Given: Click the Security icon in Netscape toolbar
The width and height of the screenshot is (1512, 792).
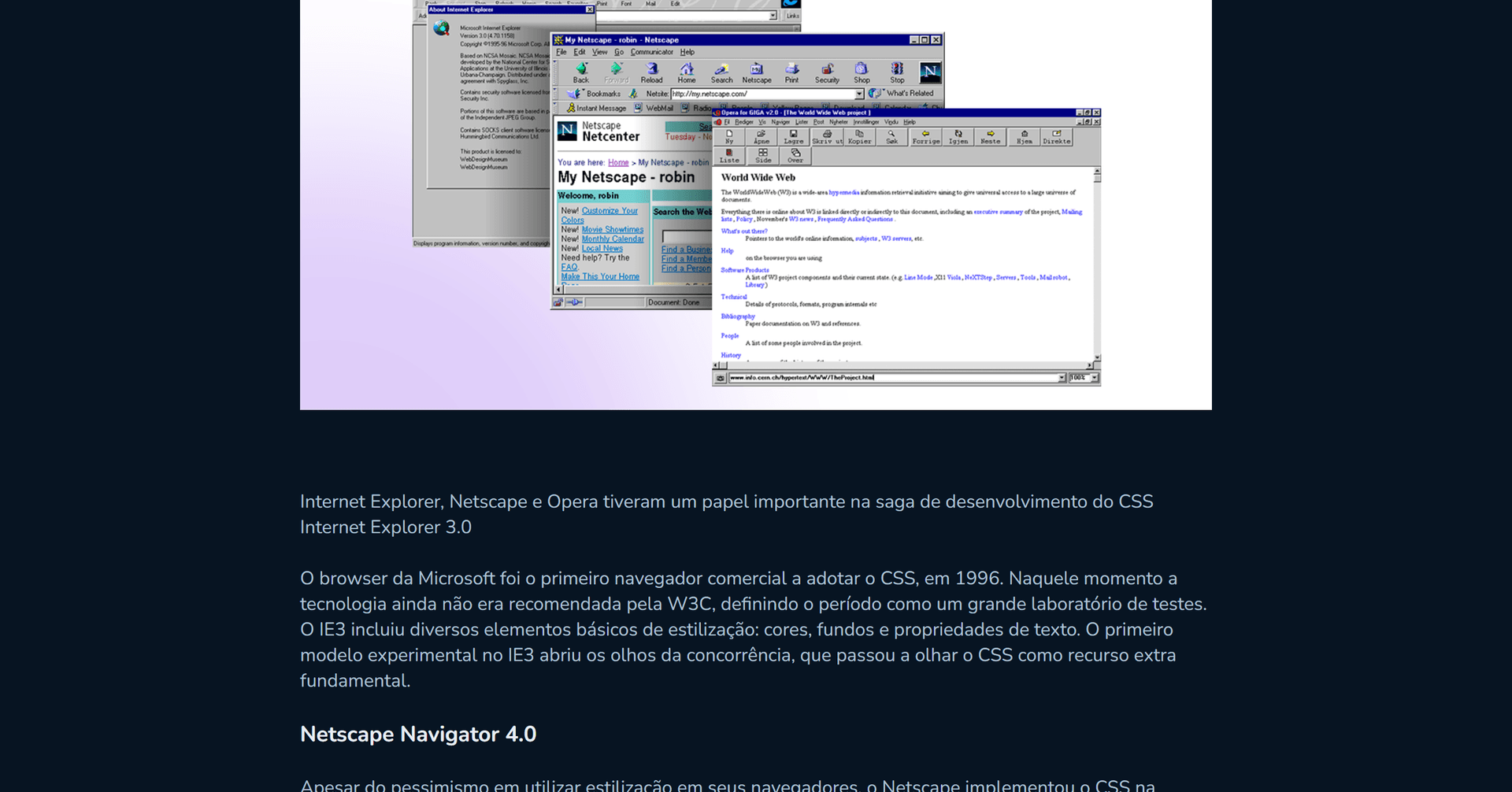Looking at the screenshot, I should tap(827, 72).
